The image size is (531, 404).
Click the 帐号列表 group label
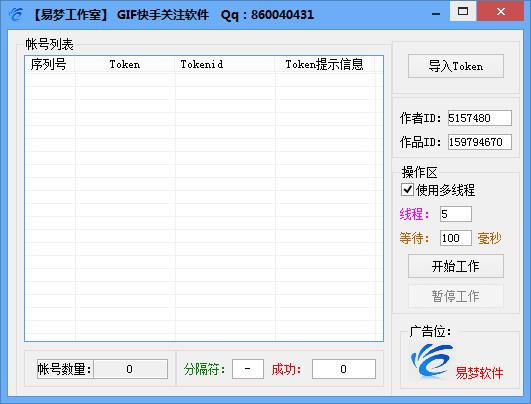click(x=49, y=44)
